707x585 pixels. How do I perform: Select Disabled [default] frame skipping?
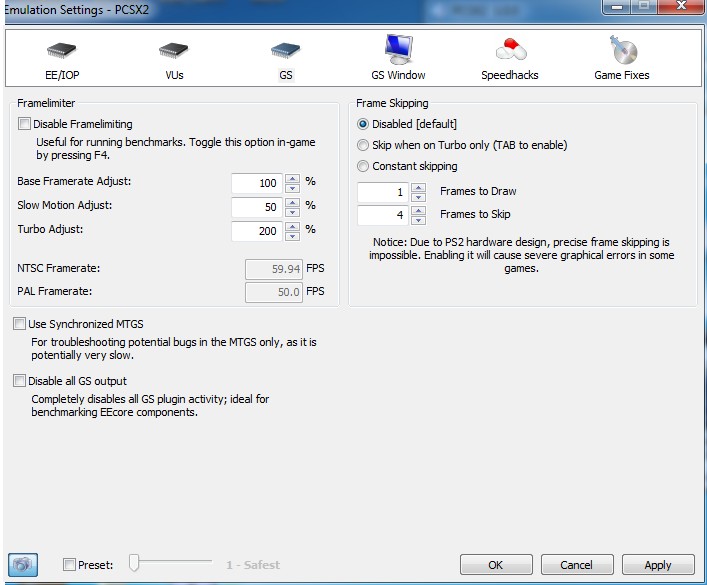pos(363,124)
